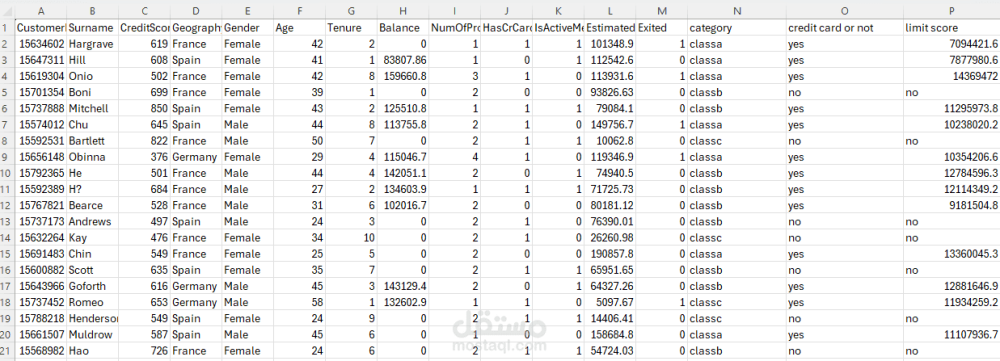Select the surname cell Onio
Image resolution: width=1000 pixels, height=361 pixels.
pos(92,76)
